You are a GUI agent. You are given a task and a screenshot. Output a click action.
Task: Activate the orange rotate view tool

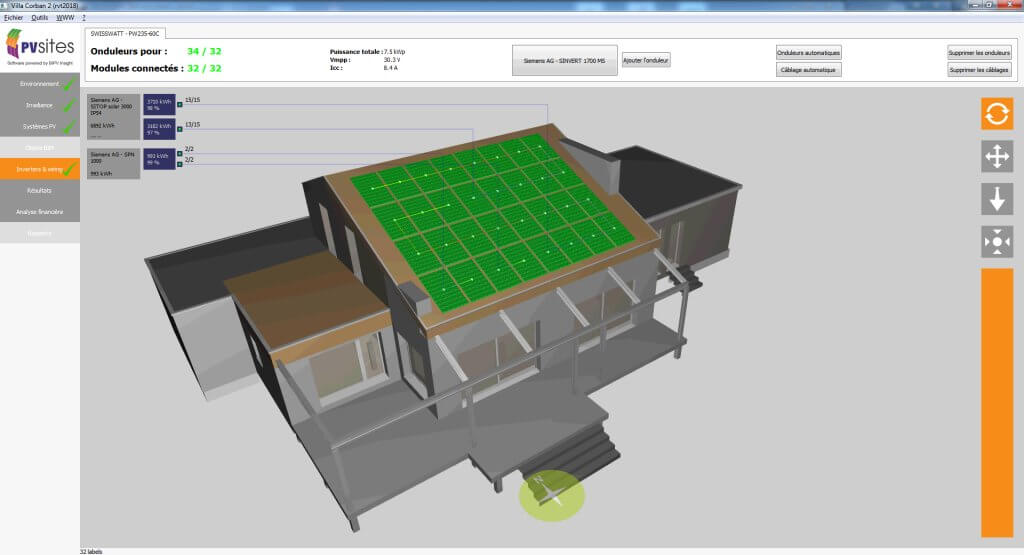997,114
